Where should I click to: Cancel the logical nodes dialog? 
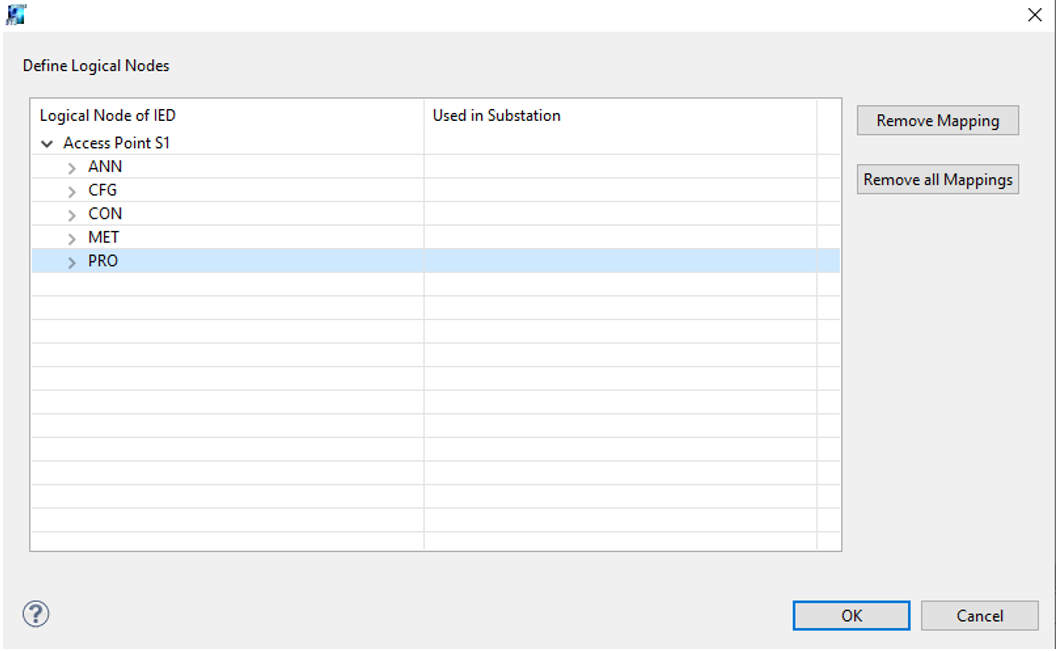(x=979, y=616)
